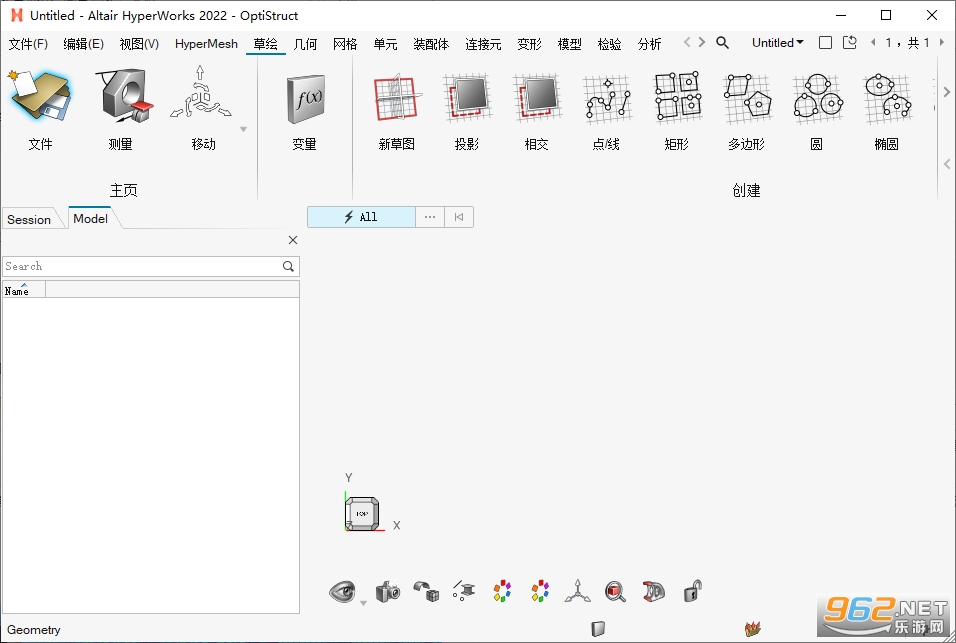Click the search icon in the Model browser field
This screenshot has width=956, height=643.
click(x=288, y=266)
